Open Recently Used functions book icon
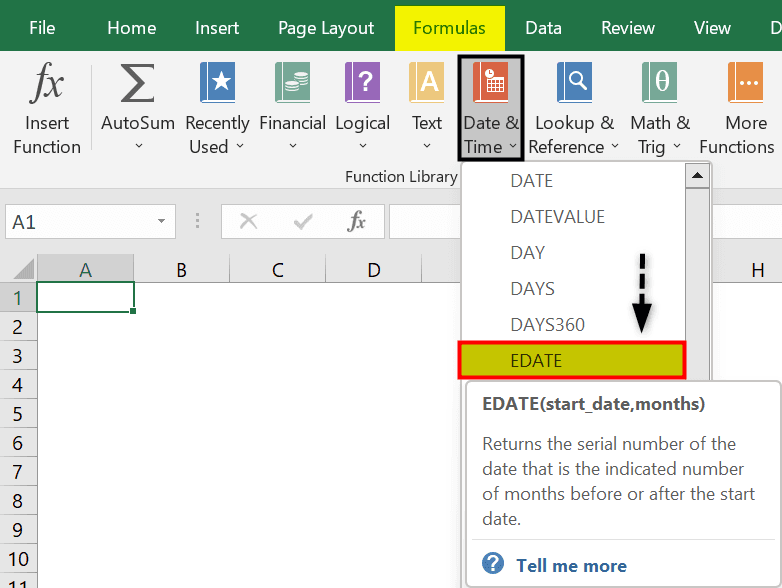782x588 pixels. point(217,82)
